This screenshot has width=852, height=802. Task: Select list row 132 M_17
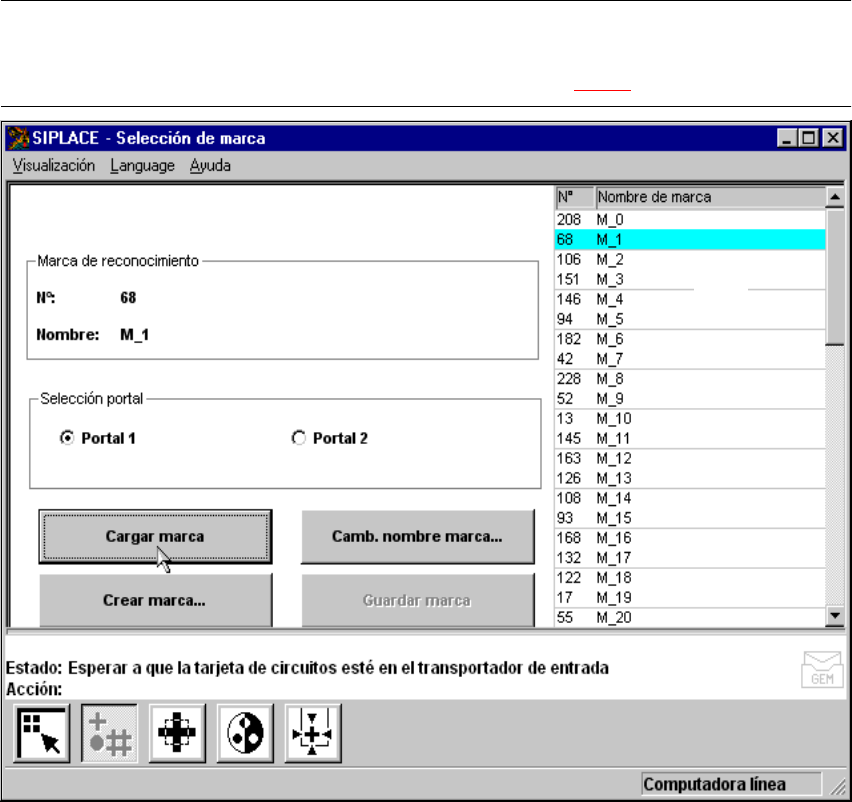pyautogui.click(x=690, y=558)
